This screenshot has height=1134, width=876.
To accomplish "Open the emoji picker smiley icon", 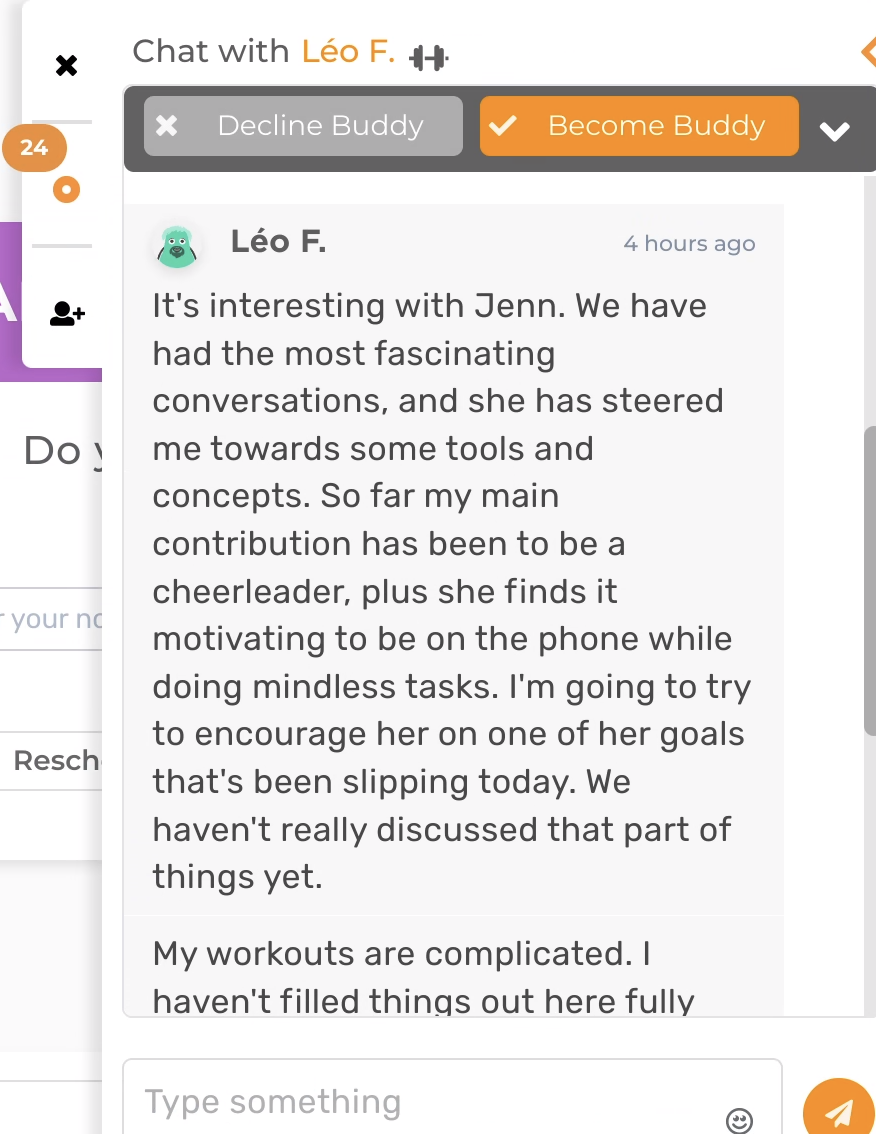I will click(x=739, y=1120).
